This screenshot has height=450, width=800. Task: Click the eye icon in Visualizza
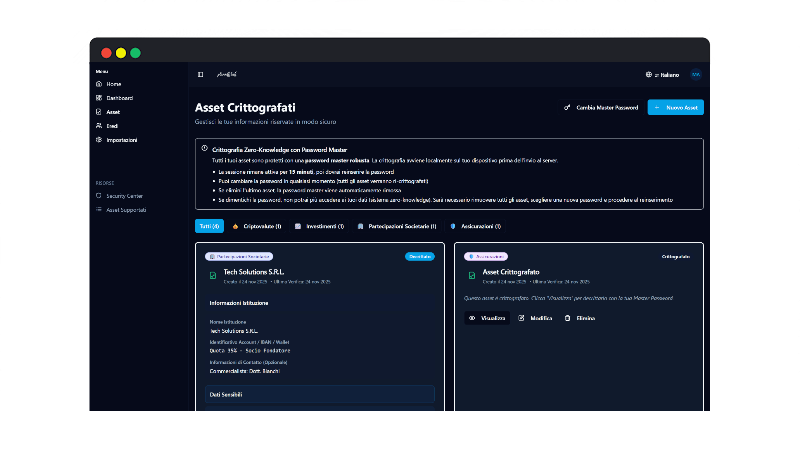[472, 318]
